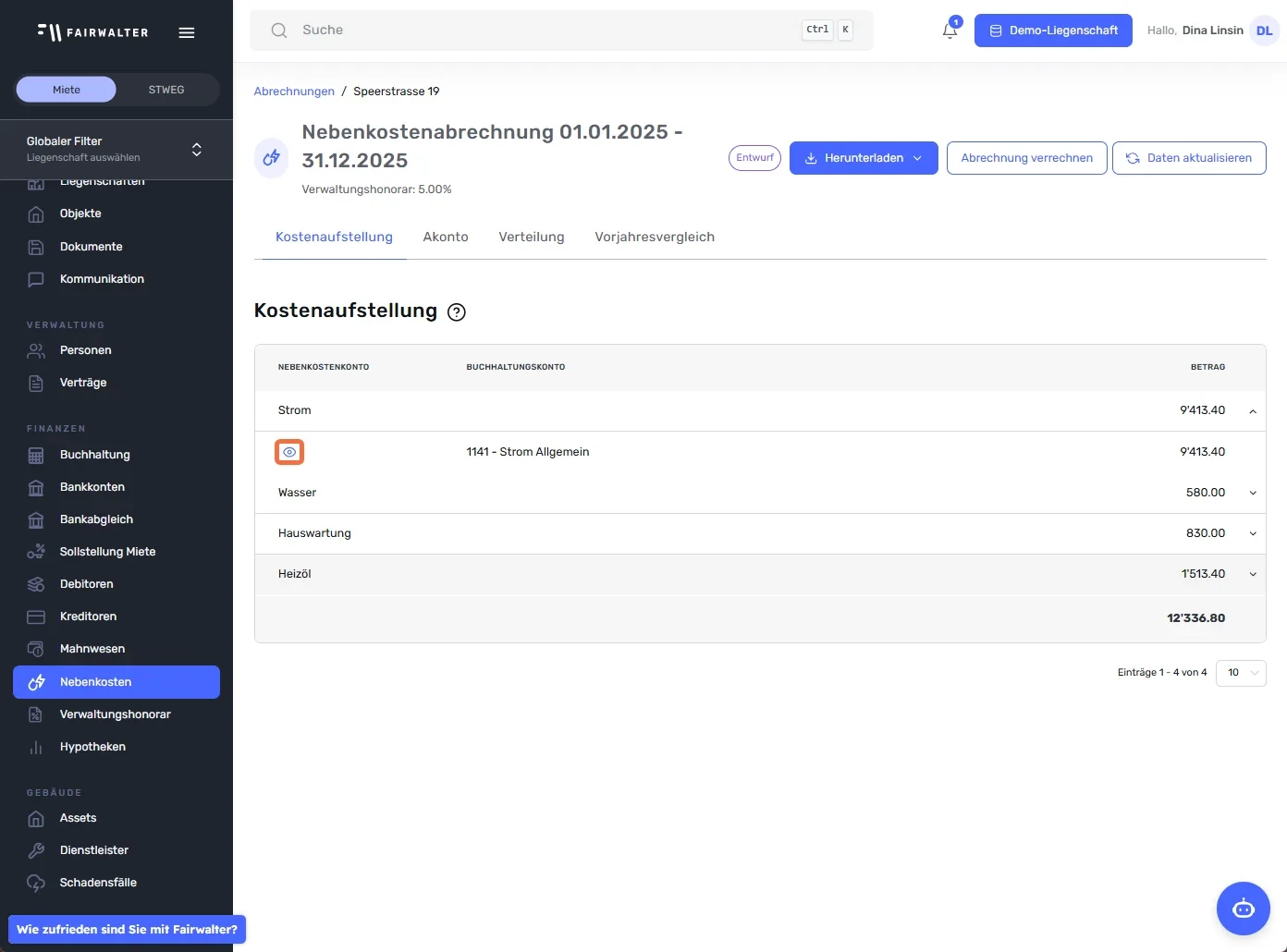Image resolution: width=1287 pixels, height=952 pixels.
Task: Follow the Abrechnungen breadcrumb link
Action: click(x=294, y=92)
